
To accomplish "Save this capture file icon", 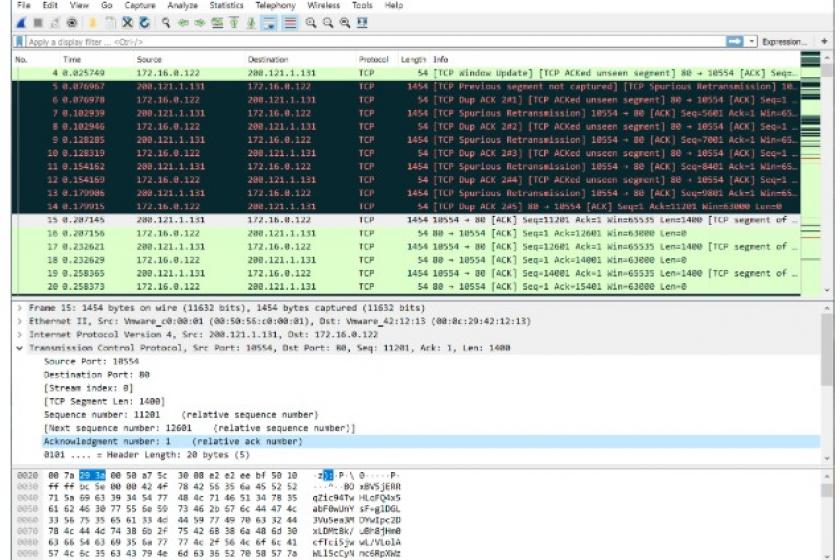I will 110,23.
